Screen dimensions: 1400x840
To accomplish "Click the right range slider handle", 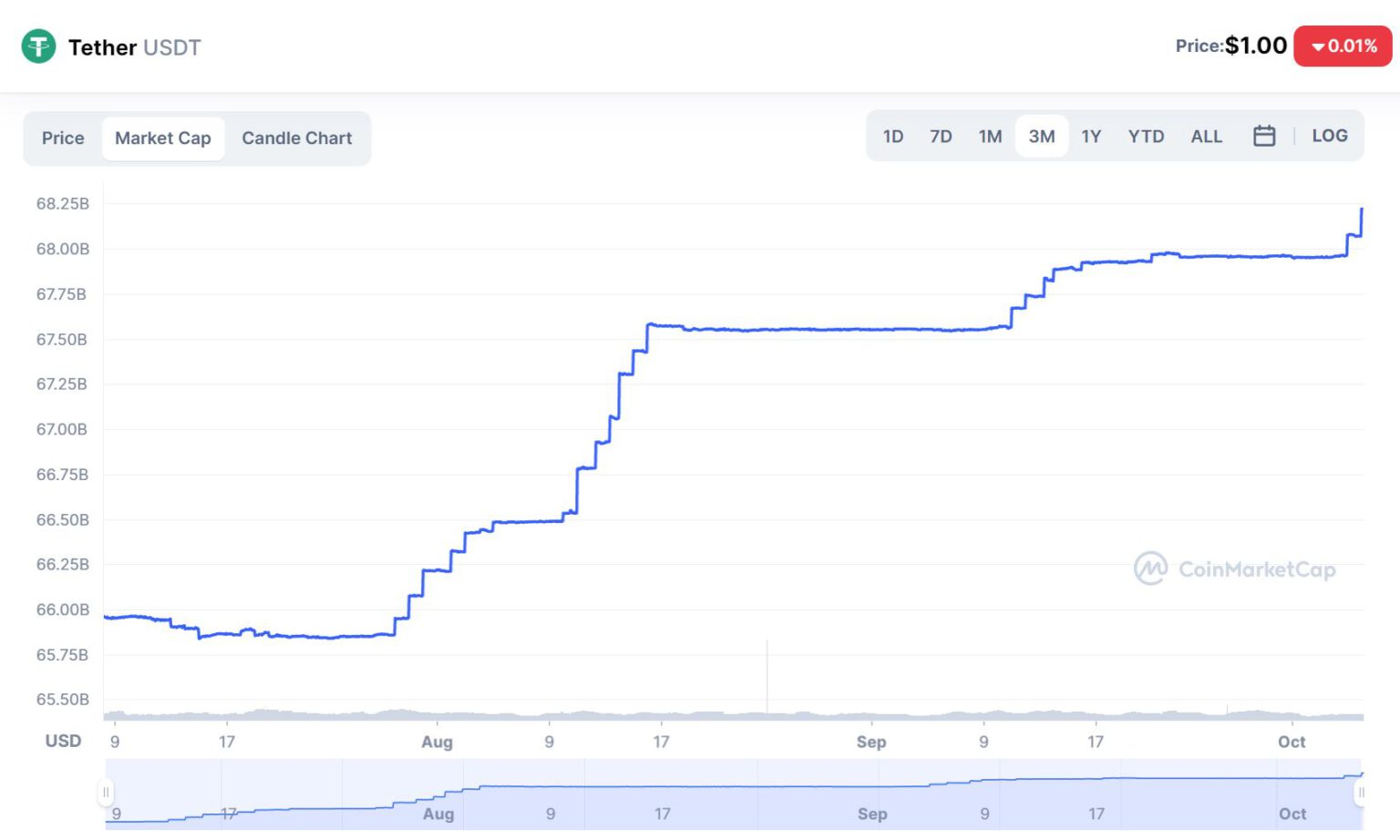I will tap(1361, 793).
